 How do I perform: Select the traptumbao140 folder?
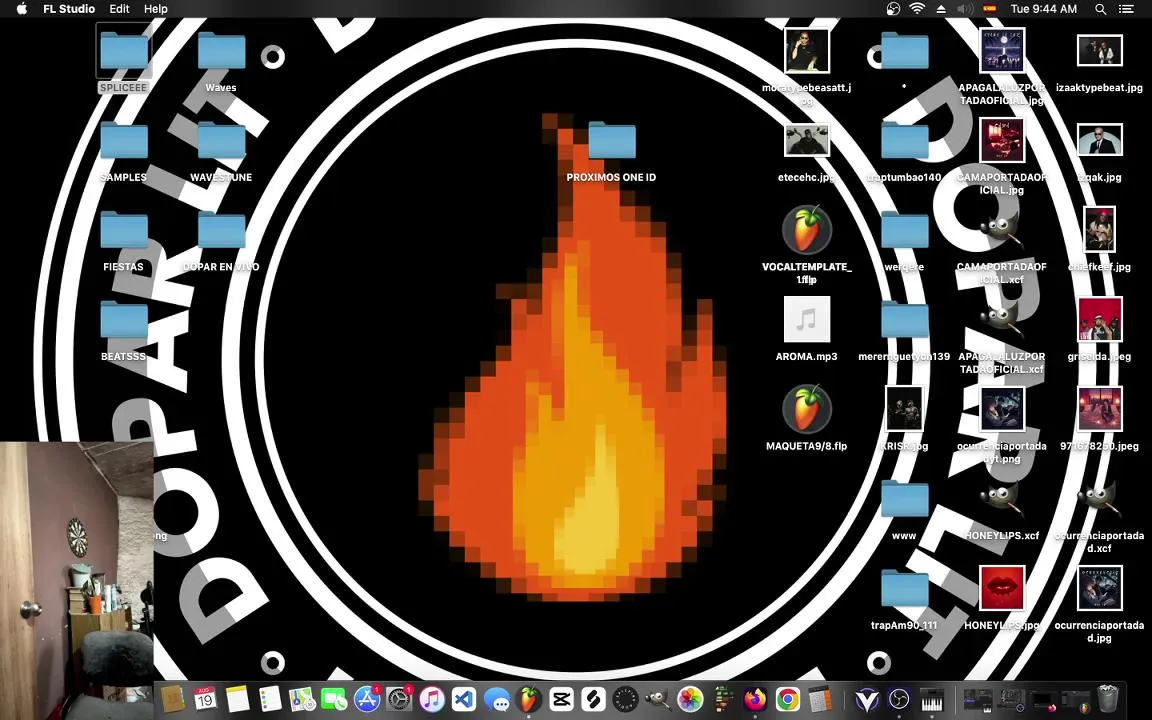pyautogui.click(x=904, y=140)
